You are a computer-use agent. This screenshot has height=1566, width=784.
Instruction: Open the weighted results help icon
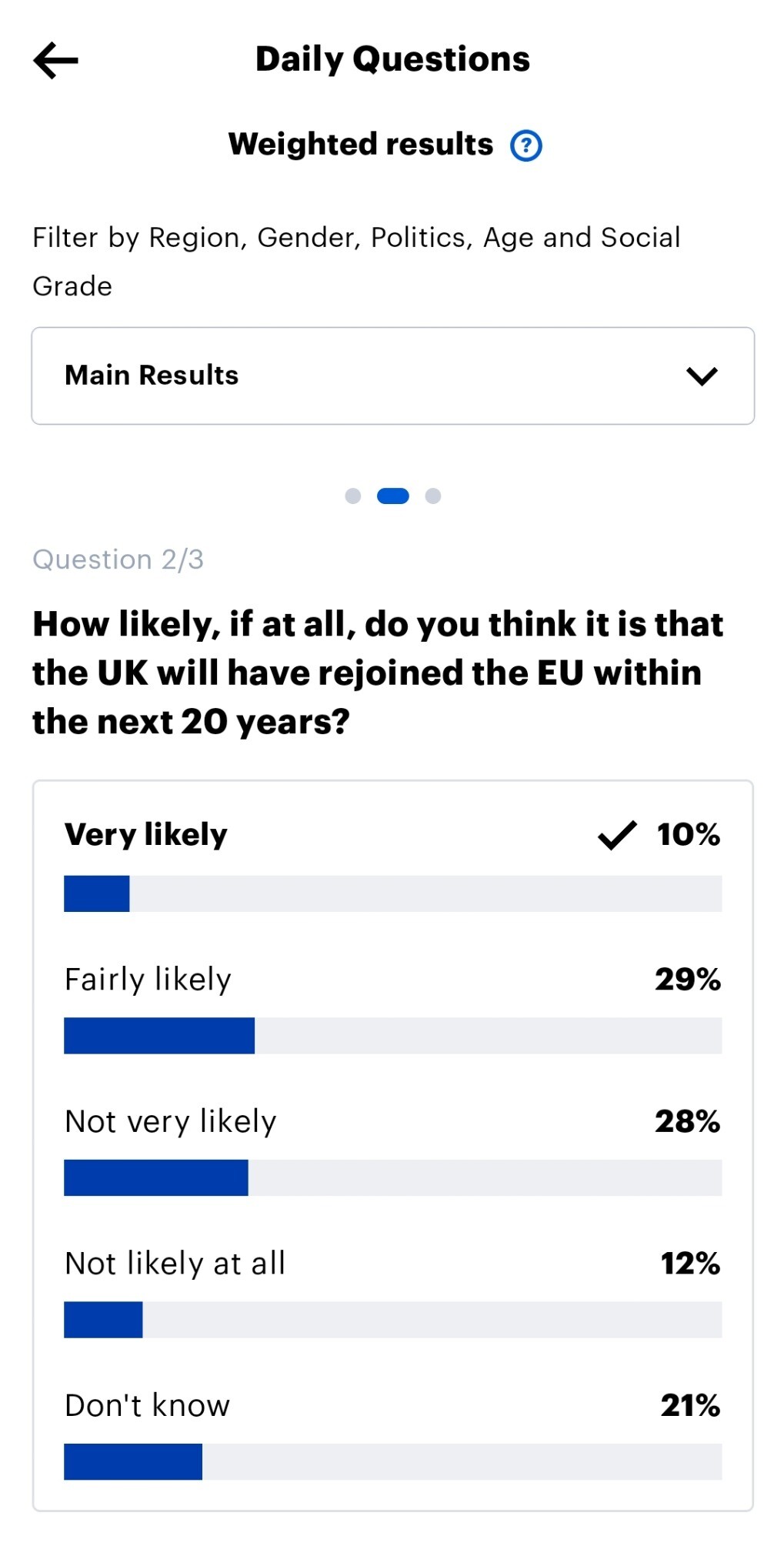point(526,145)
